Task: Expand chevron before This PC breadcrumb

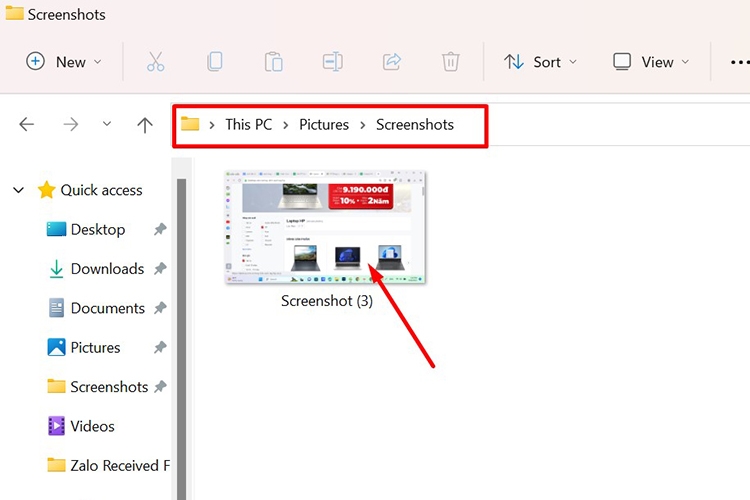Action: pos(211,125)
